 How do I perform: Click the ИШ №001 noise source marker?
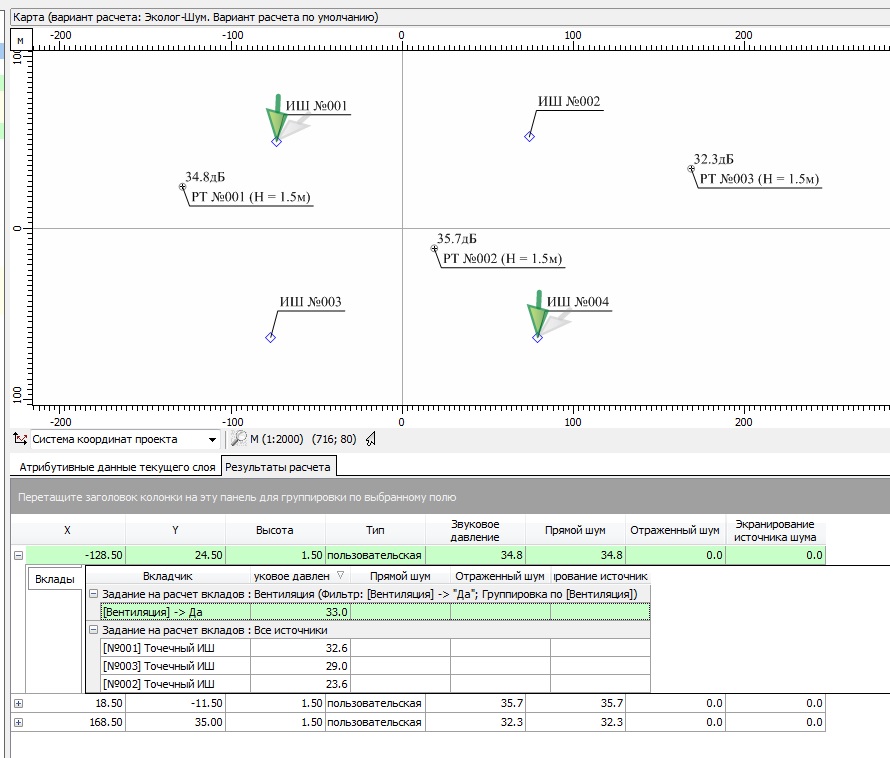click(276, 141)
